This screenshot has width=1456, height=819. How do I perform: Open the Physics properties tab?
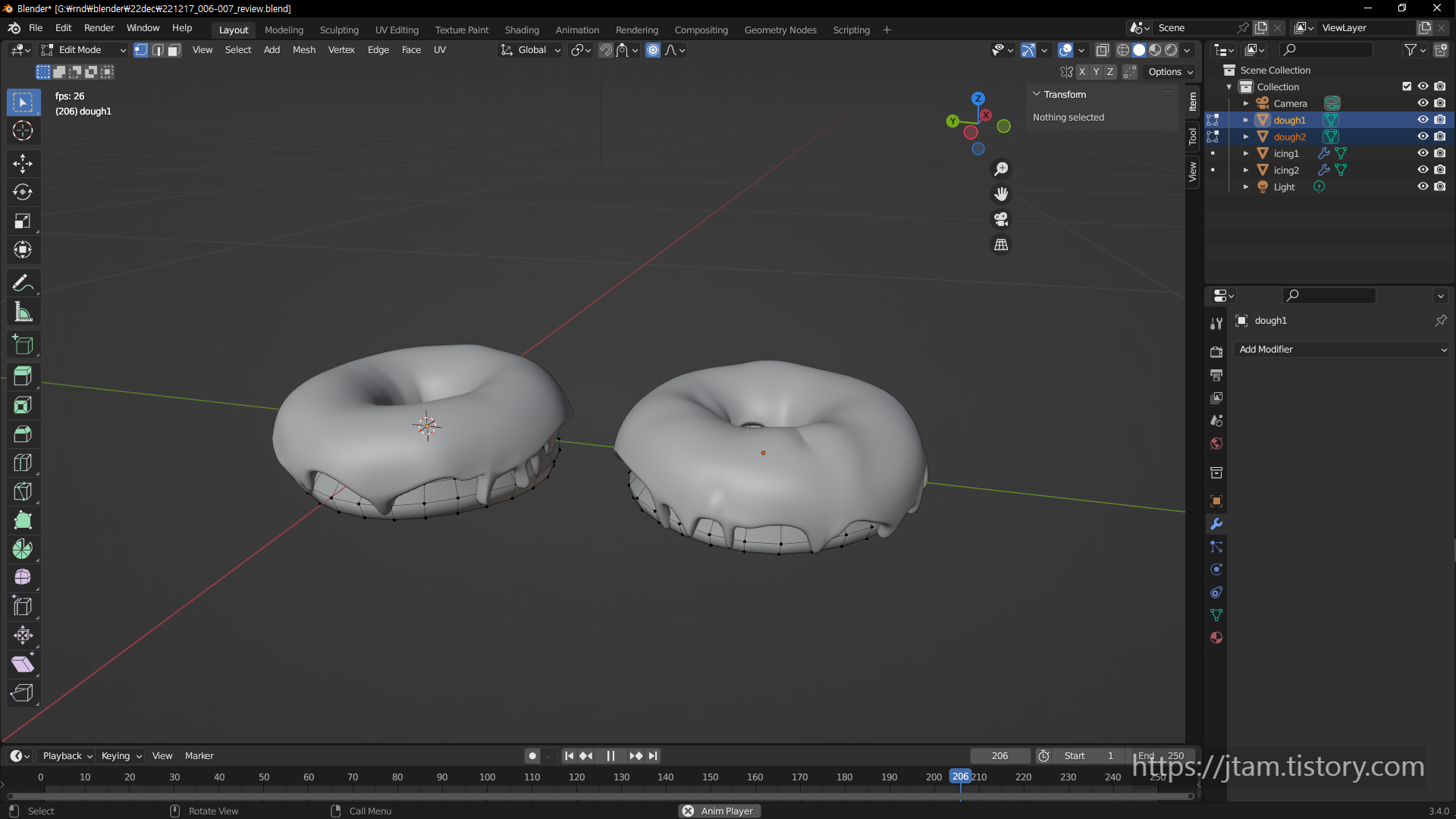point(1216,570)
